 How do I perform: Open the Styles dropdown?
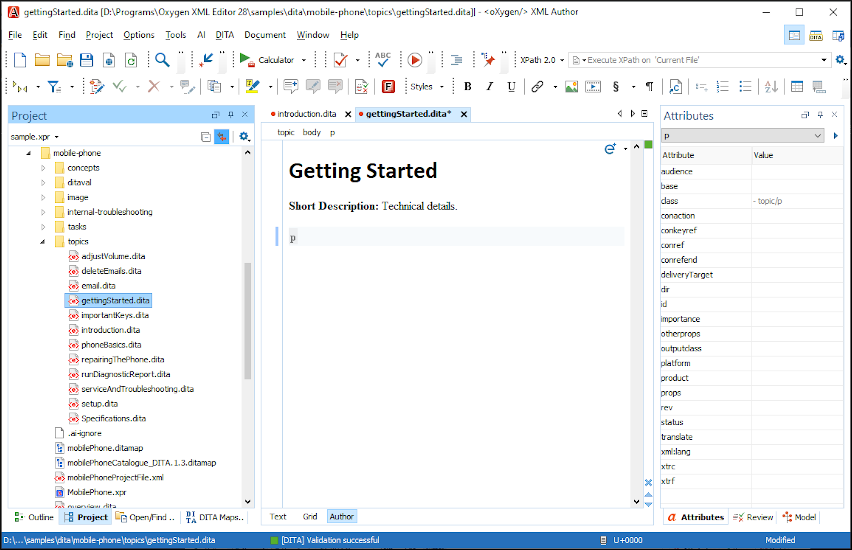pos(425,87)
